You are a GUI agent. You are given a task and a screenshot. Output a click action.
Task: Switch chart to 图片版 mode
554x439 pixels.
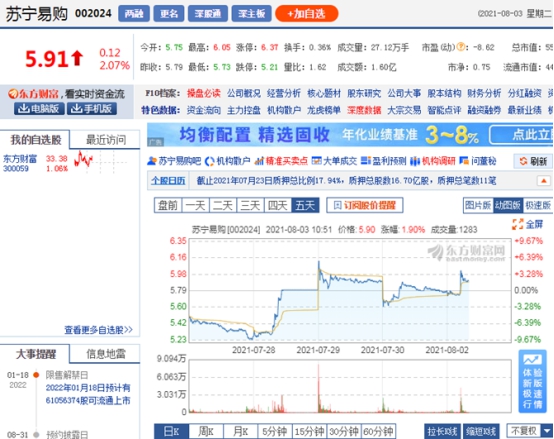pos(478,205)
